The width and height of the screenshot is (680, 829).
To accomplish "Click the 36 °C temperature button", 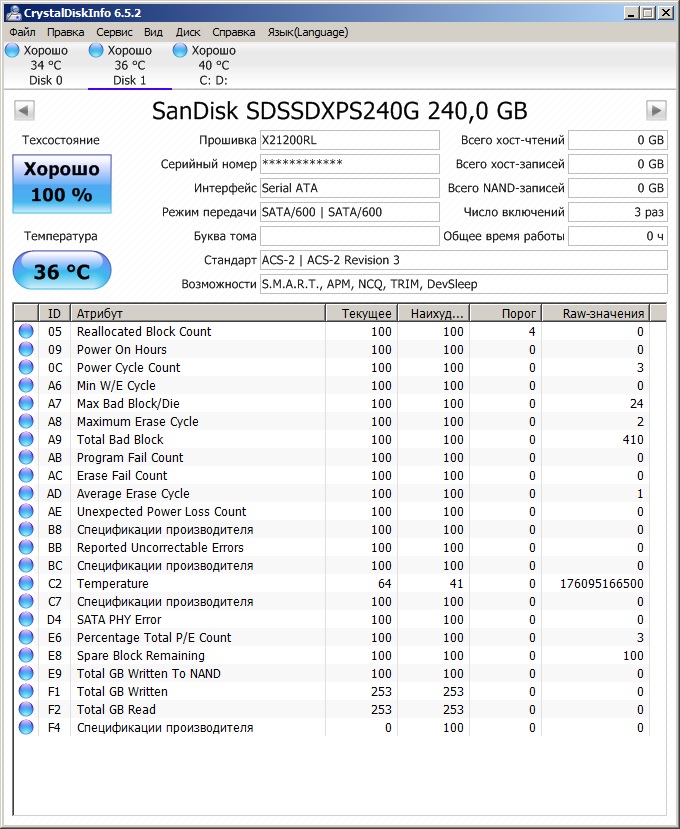I will 62,271.
